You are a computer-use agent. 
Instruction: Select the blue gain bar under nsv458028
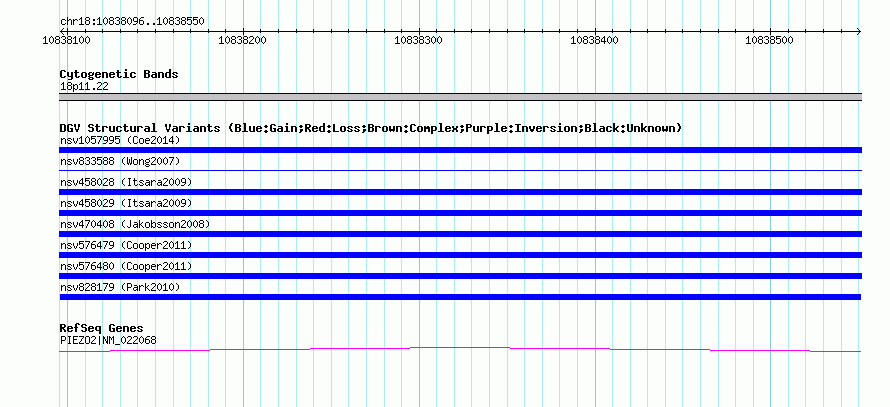pyautogui.click(x=460, y=192)
